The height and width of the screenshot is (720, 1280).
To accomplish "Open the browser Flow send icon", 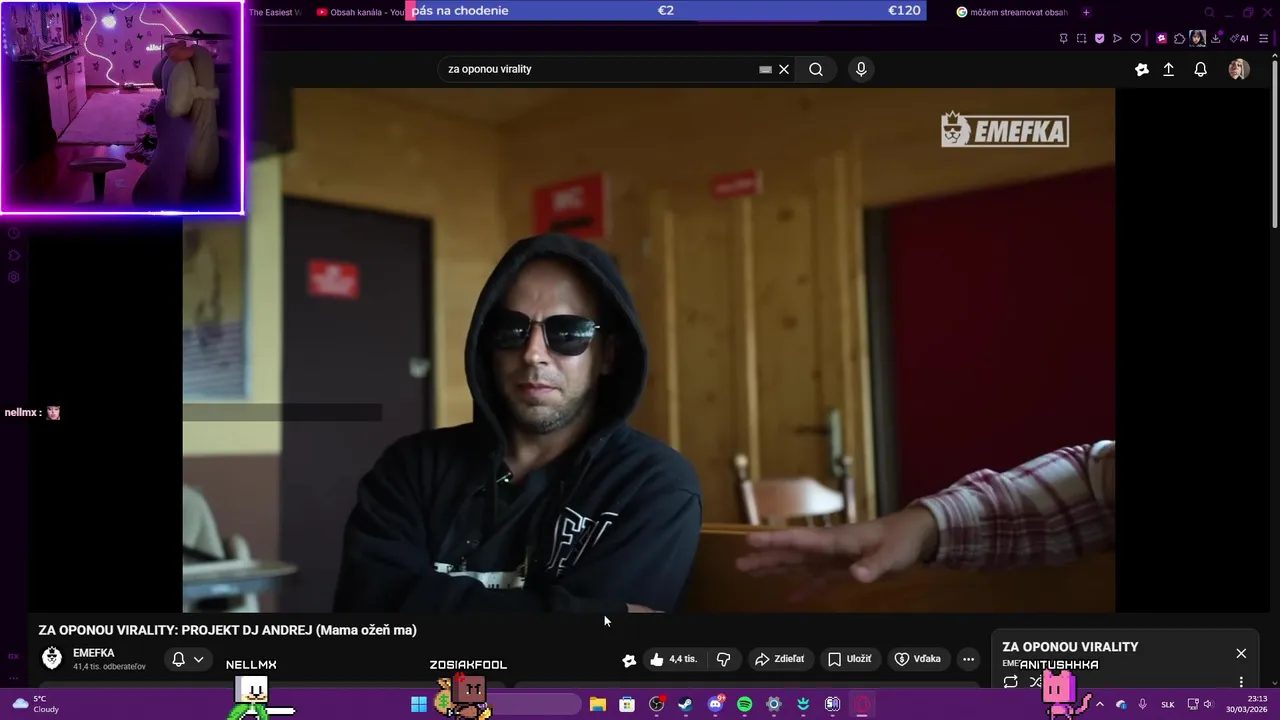I will 1117,38.
